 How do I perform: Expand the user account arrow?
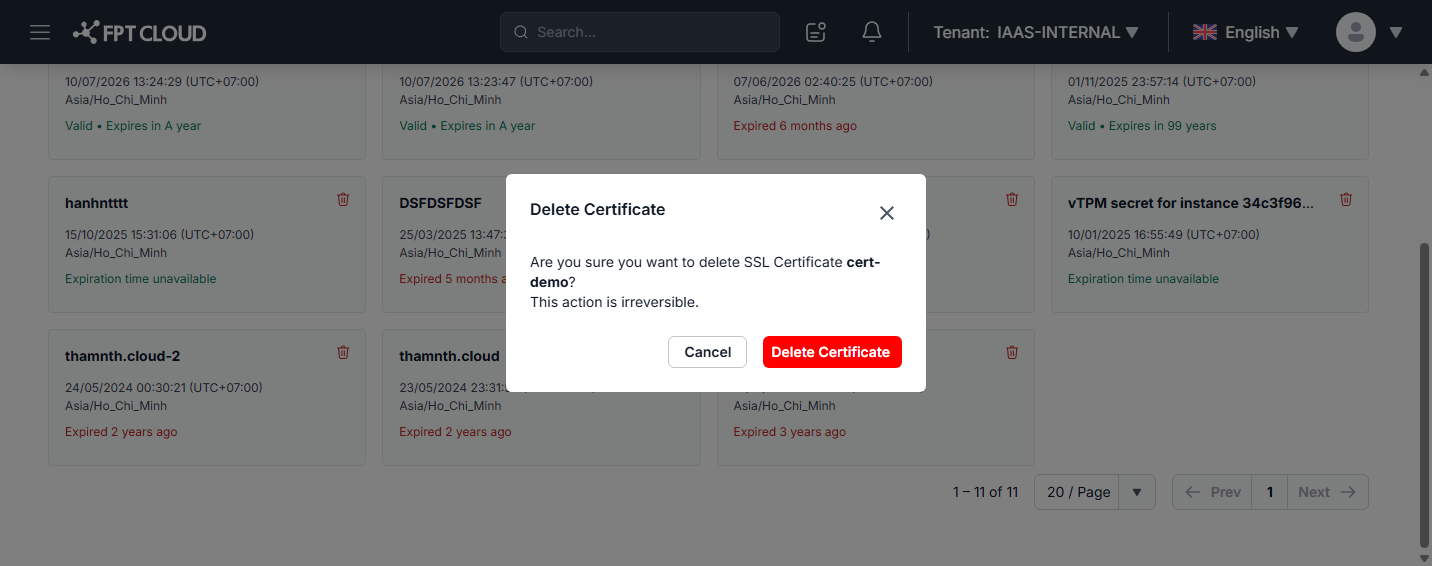coord(1396,32)
